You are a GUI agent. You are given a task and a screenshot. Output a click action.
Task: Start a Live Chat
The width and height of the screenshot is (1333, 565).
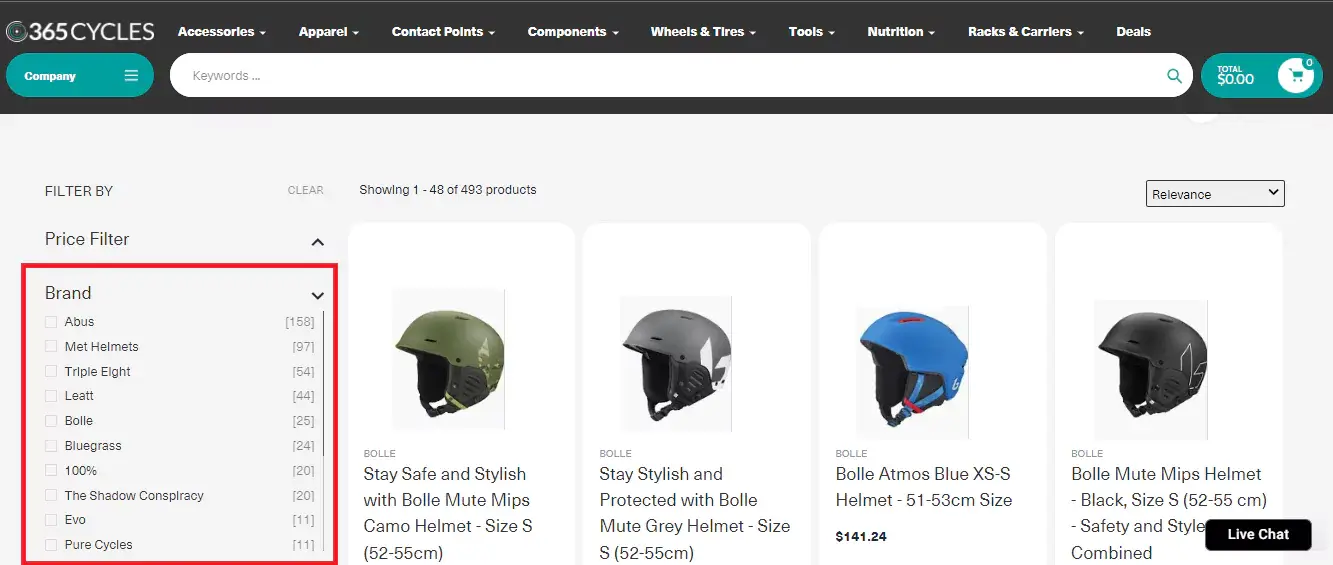pos(1257,534)
